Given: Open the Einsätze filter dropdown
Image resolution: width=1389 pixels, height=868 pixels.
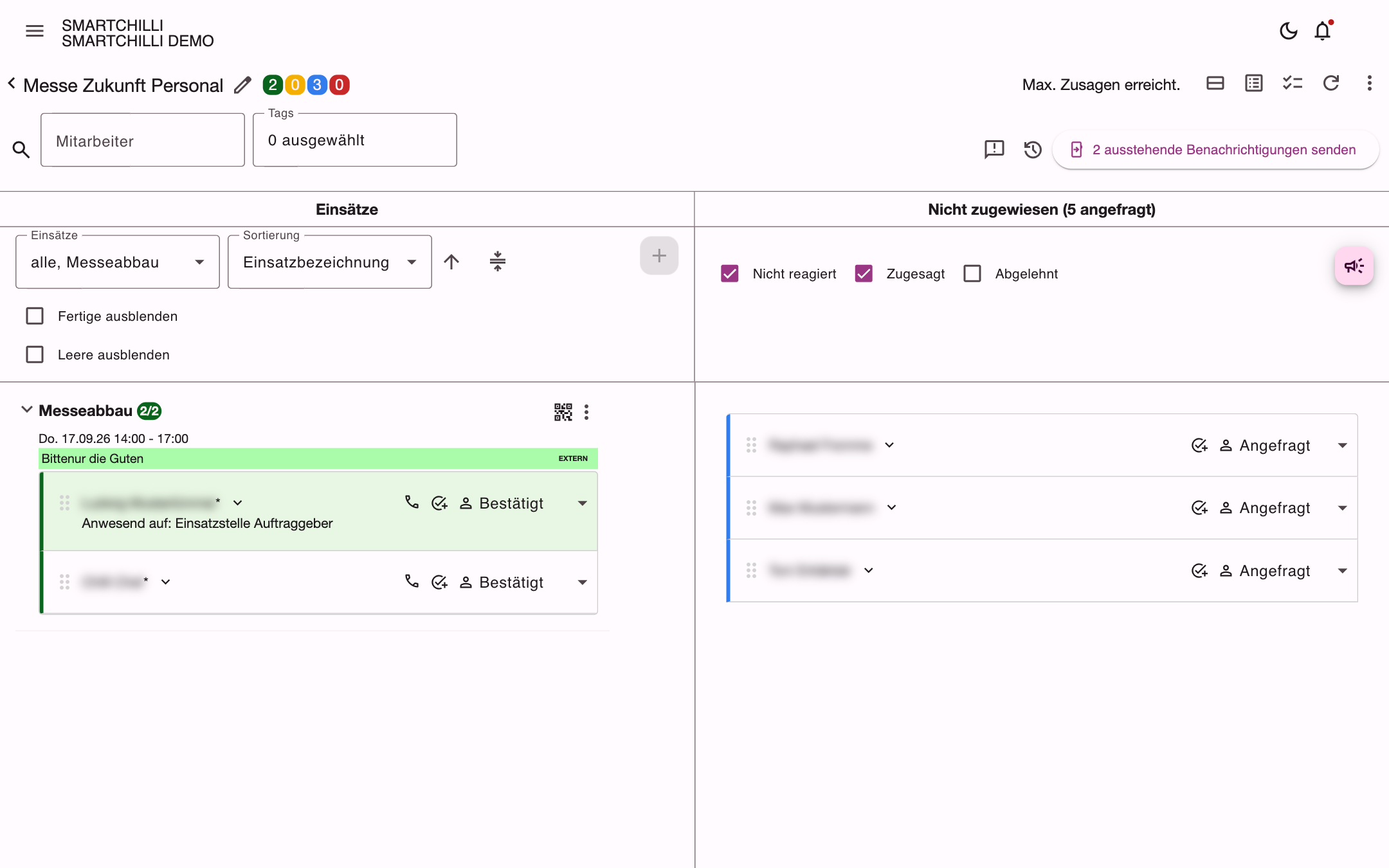Looking at the screenshot, I should 118,262.
